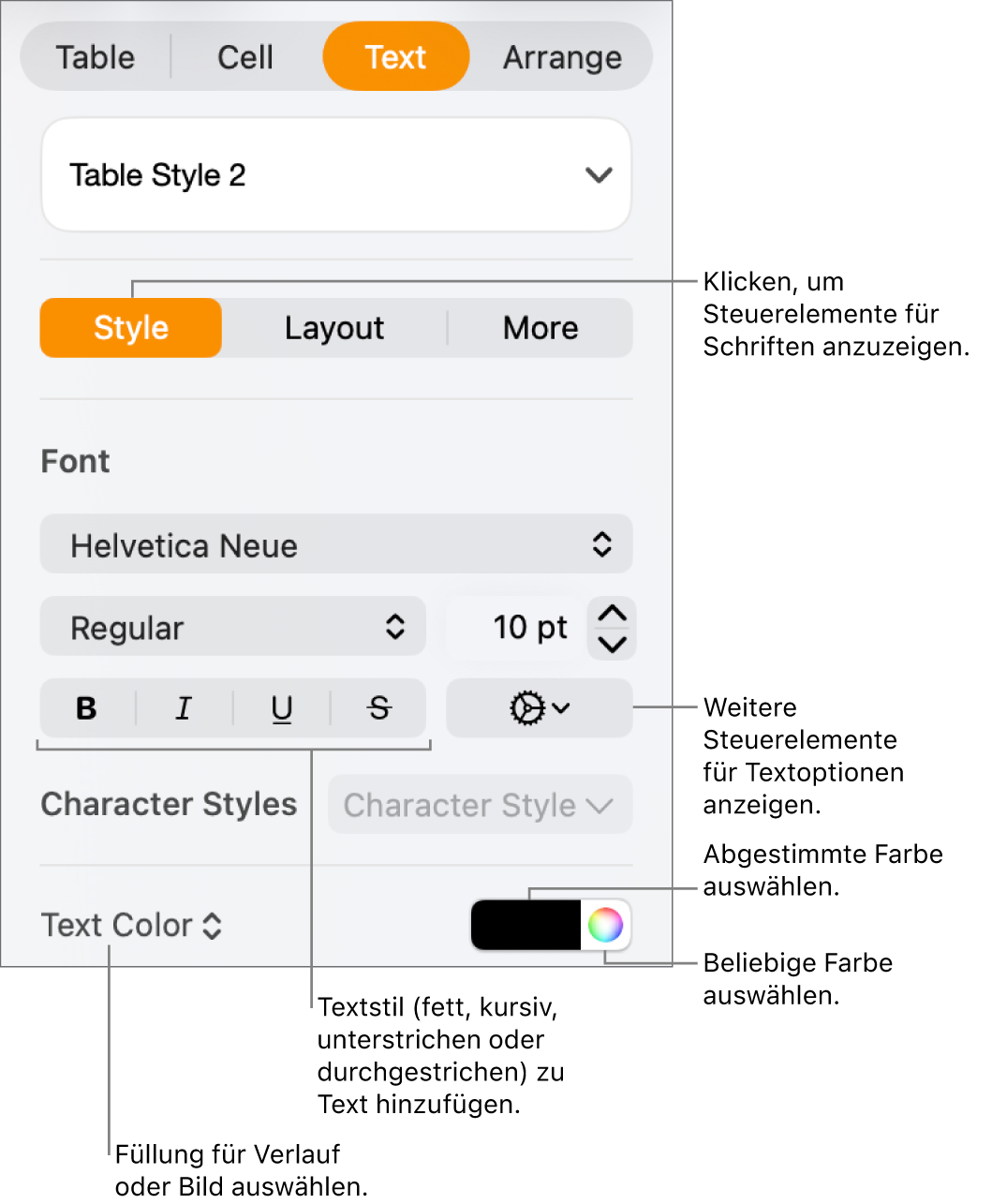Expand the Regular font weight menu
The image size is (992, 1204).
click(233, 627)
